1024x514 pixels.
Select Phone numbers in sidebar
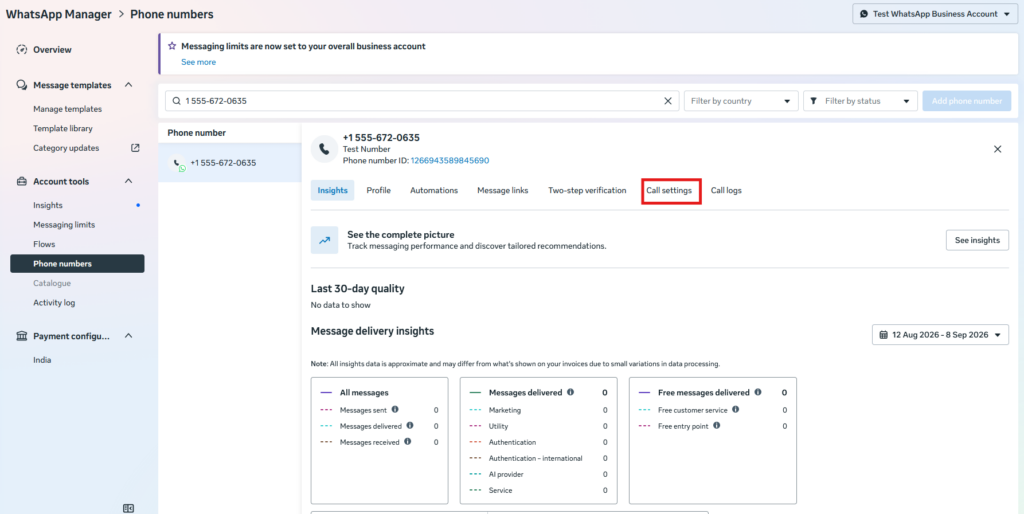77,264
